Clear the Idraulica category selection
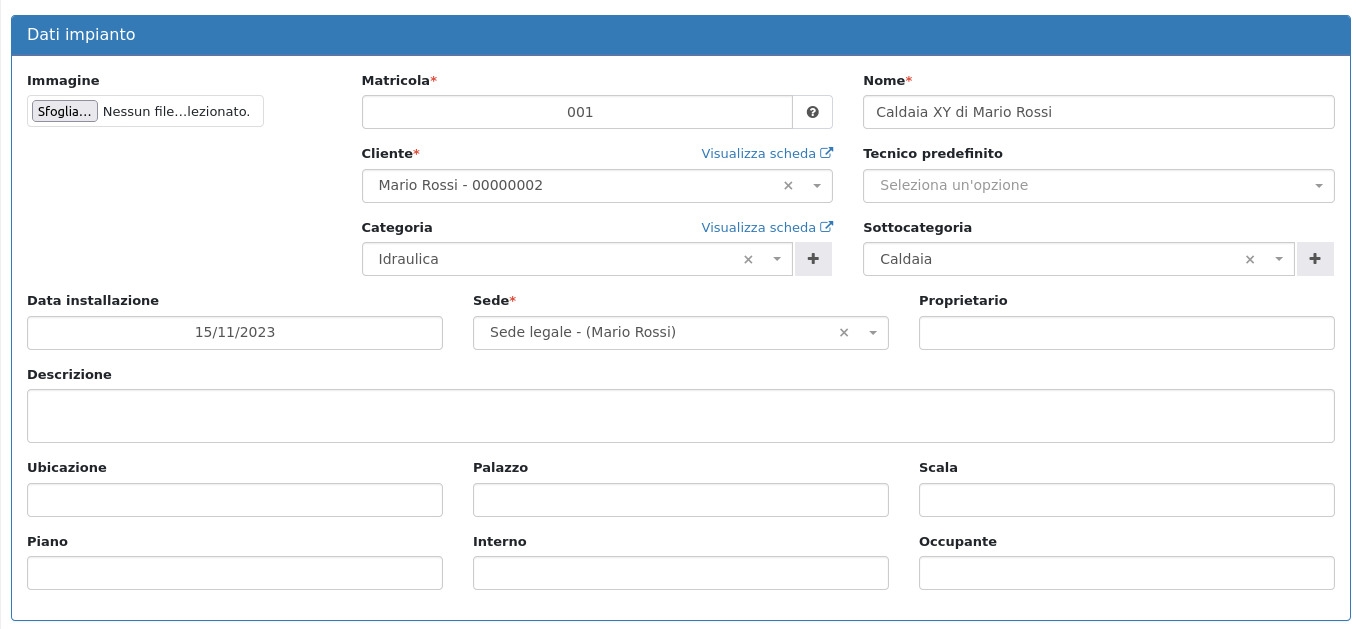Image resolution: width=1359 pixels, height=629 pixels. (x=748, y=260)
